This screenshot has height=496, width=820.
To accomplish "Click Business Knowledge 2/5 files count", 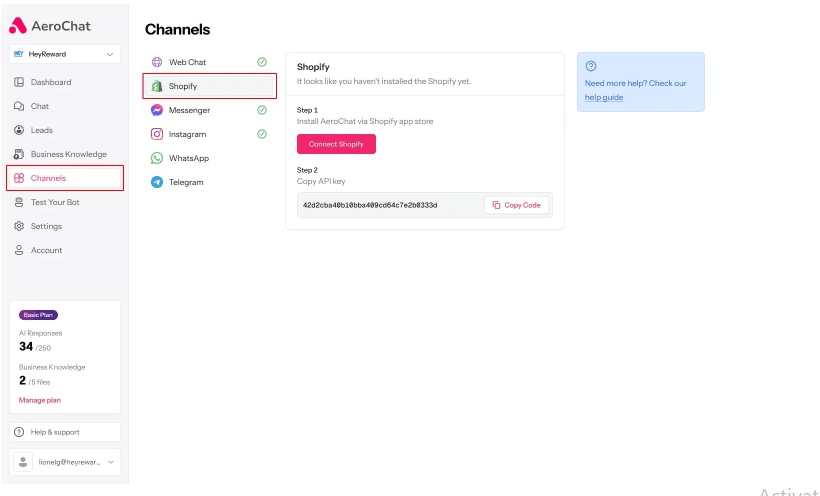I will 35,381.
